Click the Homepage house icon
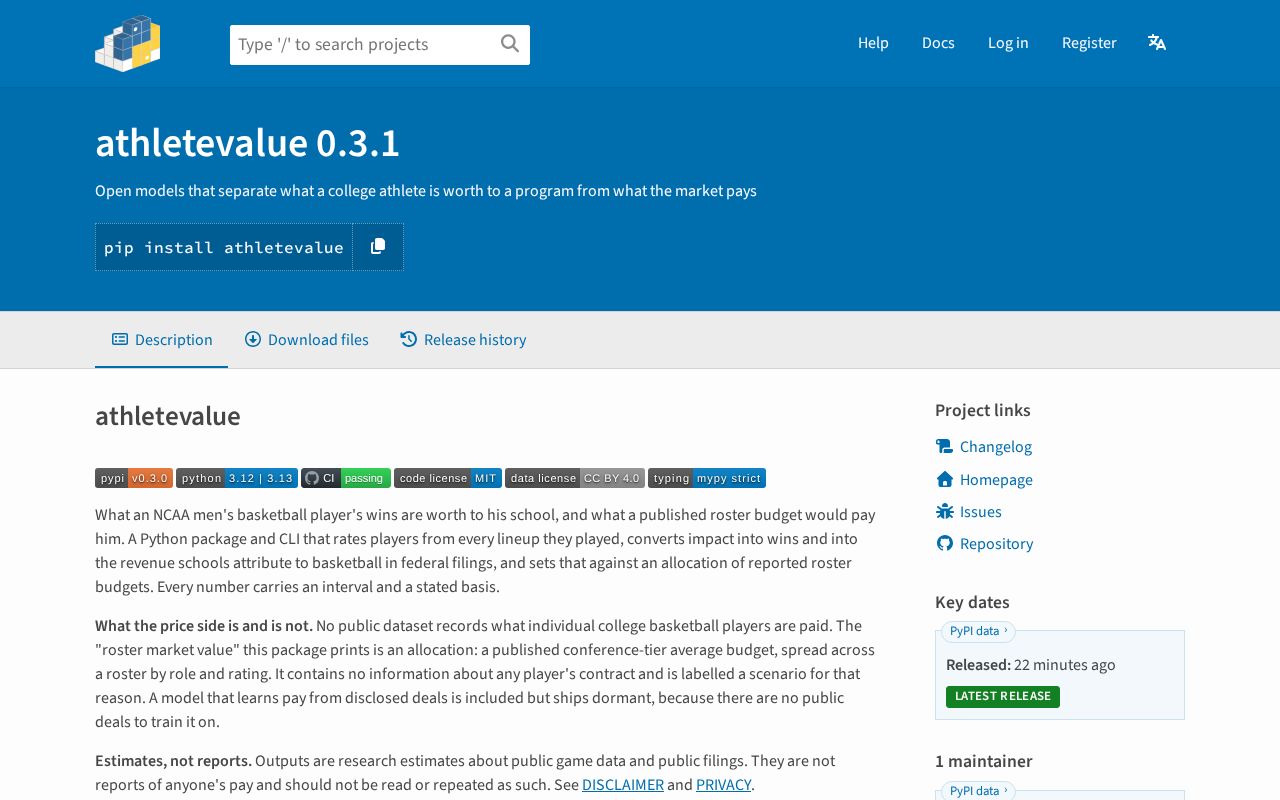 click(x=944, y=480)
